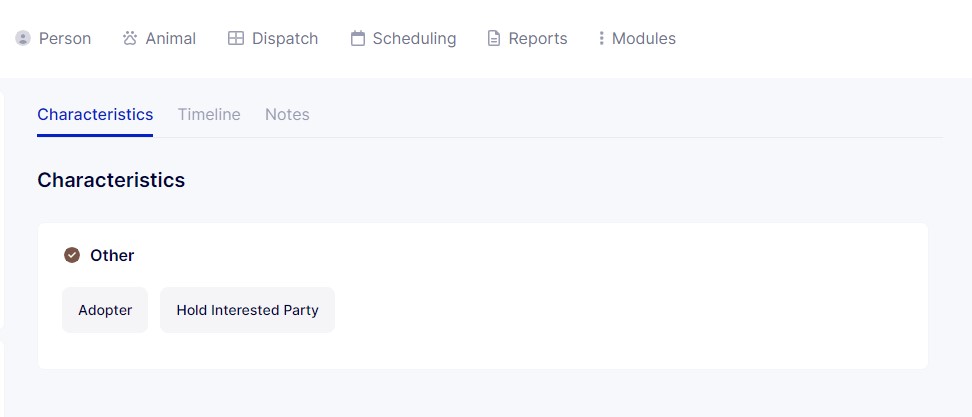972x417 pixels.
Task: Open the Person menu label
Action: [65, 39]
